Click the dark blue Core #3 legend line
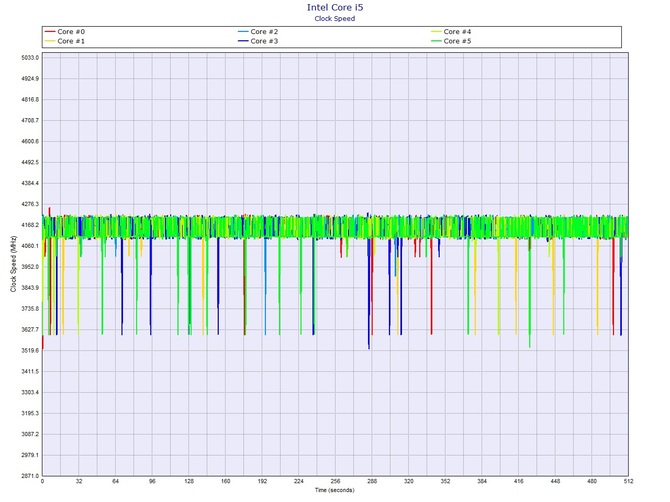The width and height of the screenshot is (670, 502). pos(243,41)
